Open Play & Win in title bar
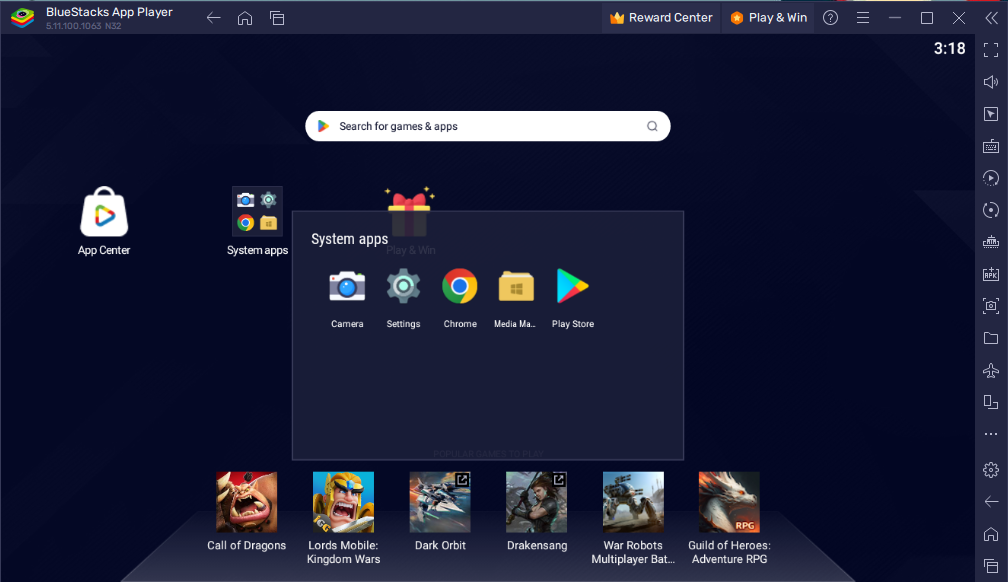The image size is (1008, 582). tap(769, 18)
